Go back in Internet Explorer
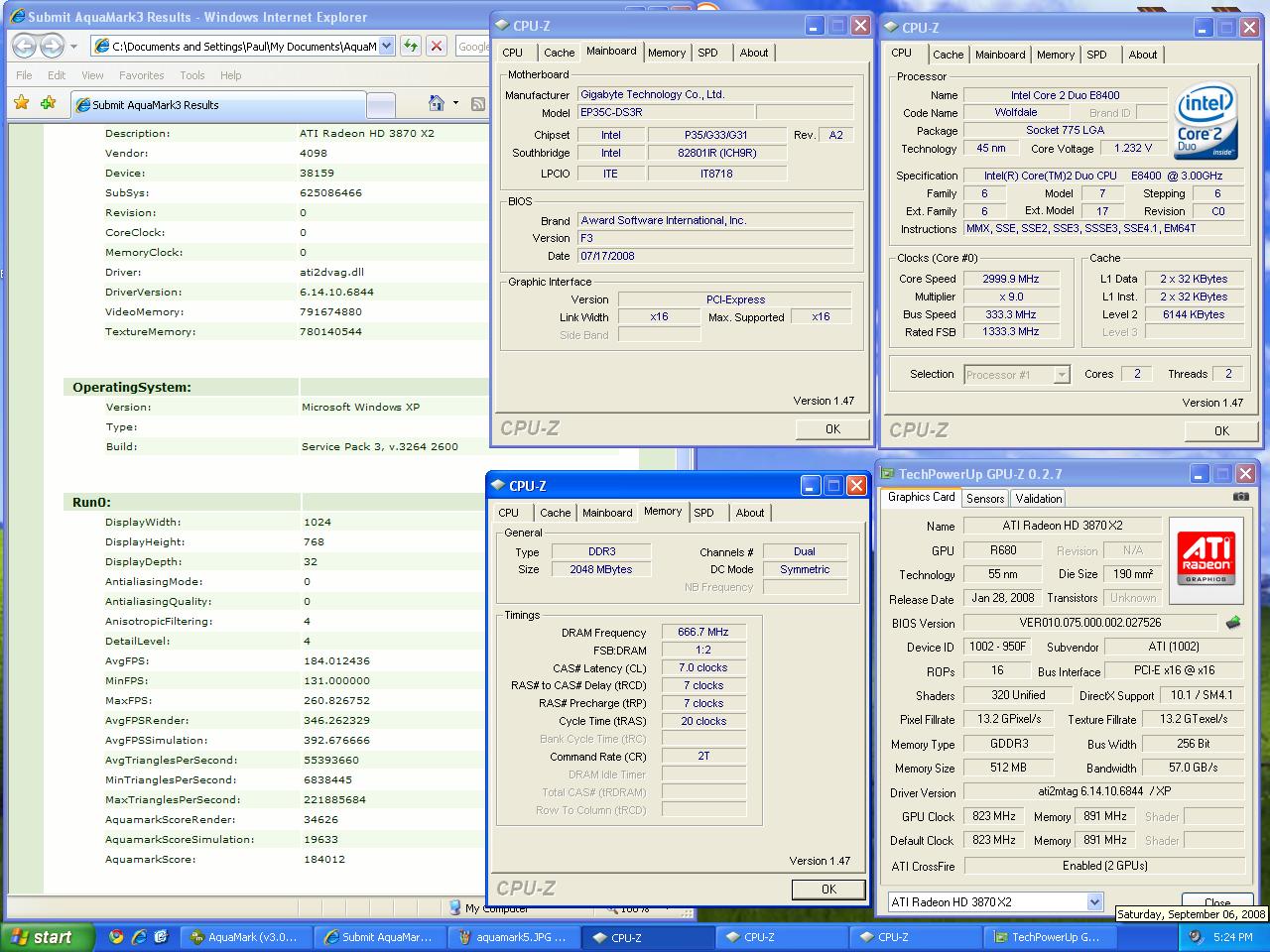Viewport: 1270px width, 952px height. click(x=25, y=46)
